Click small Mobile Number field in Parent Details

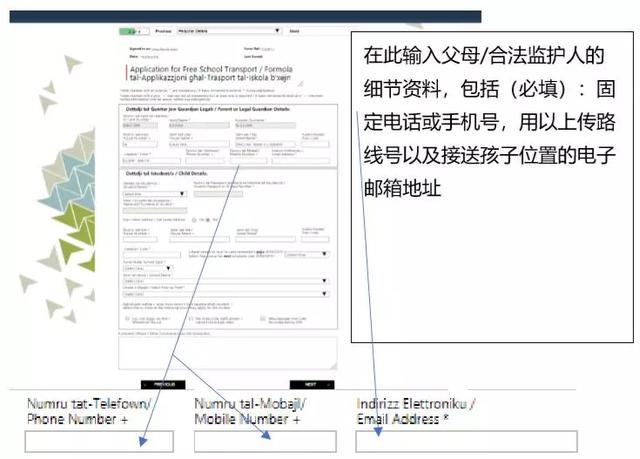(x=249, y=161)
